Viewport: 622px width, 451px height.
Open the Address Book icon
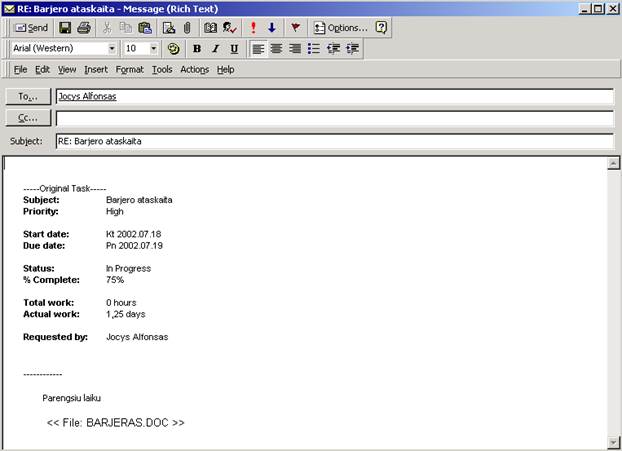click(x=210, y=28)
